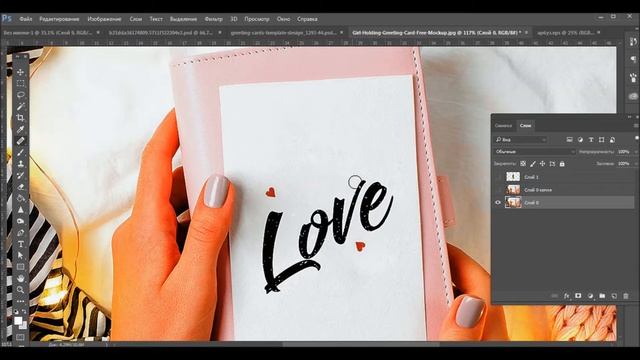Select the Lasso tool
640x360 pixels.
tap(20, 95)
